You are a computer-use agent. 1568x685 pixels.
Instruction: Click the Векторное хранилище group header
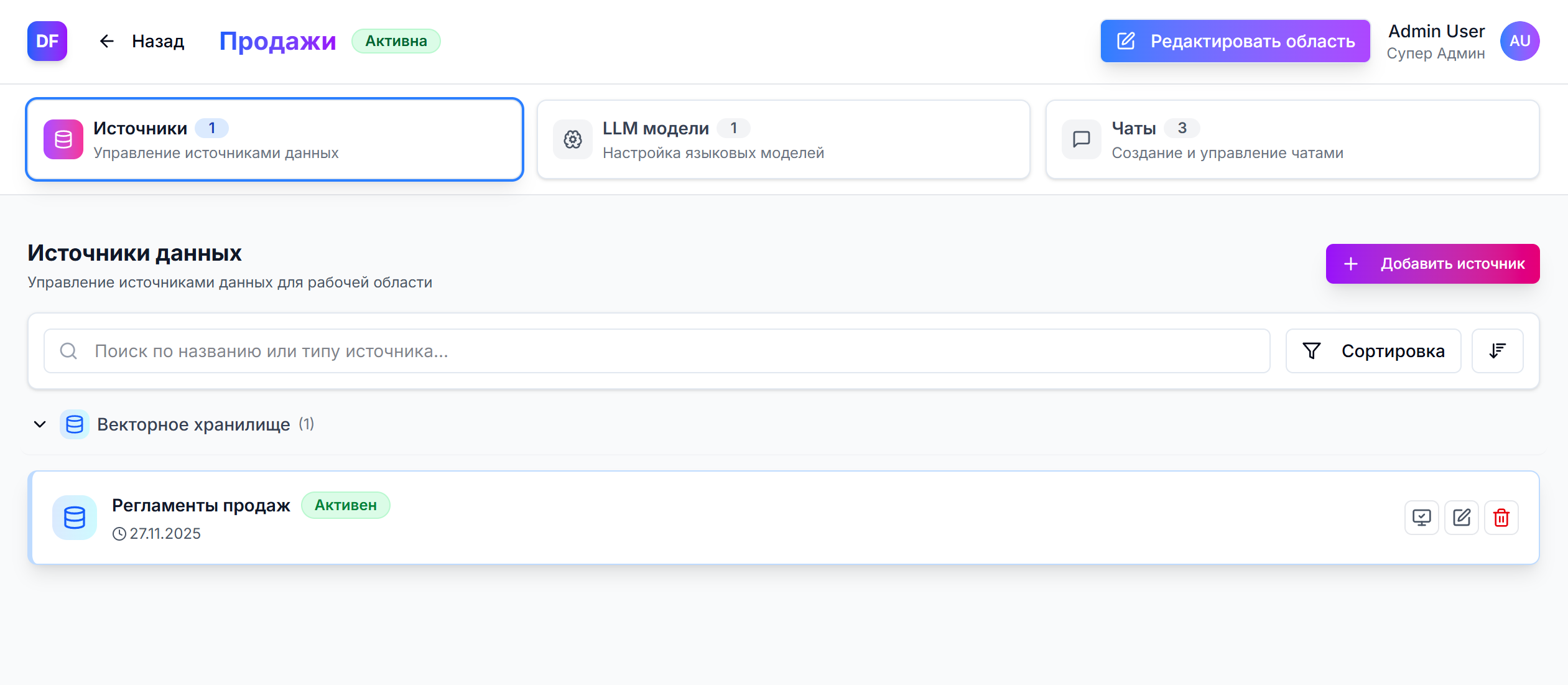[193, 424]
